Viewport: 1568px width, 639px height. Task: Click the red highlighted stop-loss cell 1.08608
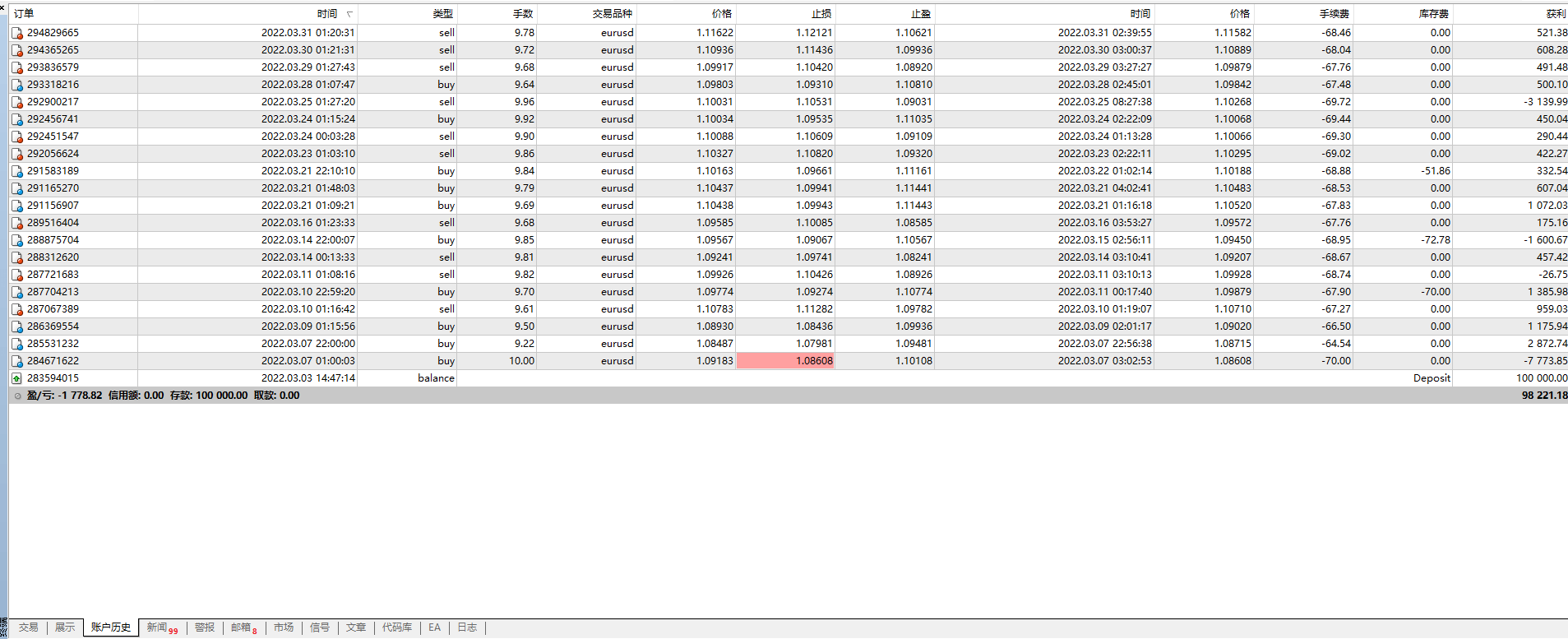click(x=786, y=361)
